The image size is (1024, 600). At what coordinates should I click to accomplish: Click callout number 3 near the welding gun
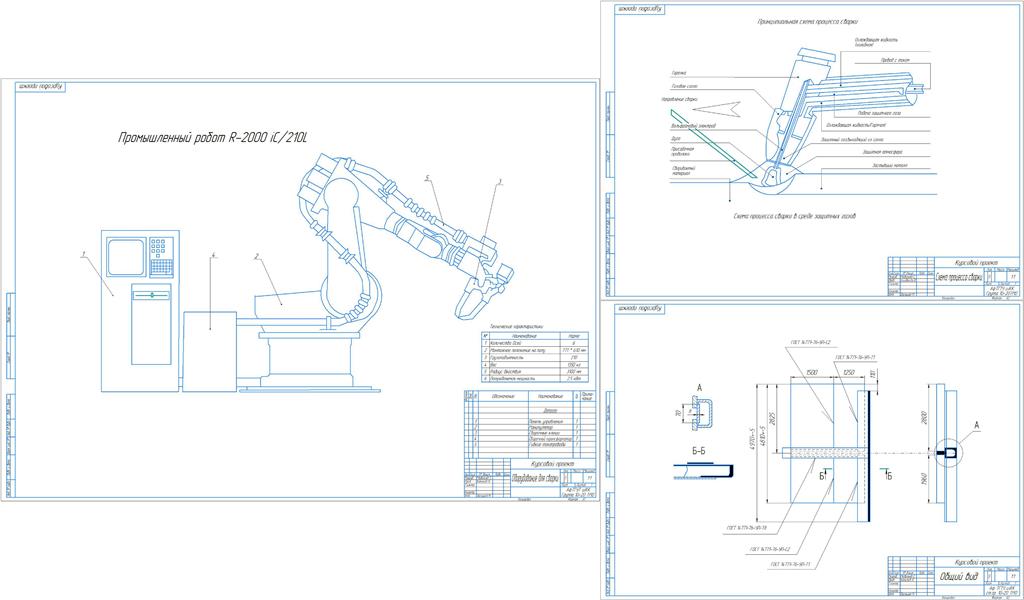point(500,182)
